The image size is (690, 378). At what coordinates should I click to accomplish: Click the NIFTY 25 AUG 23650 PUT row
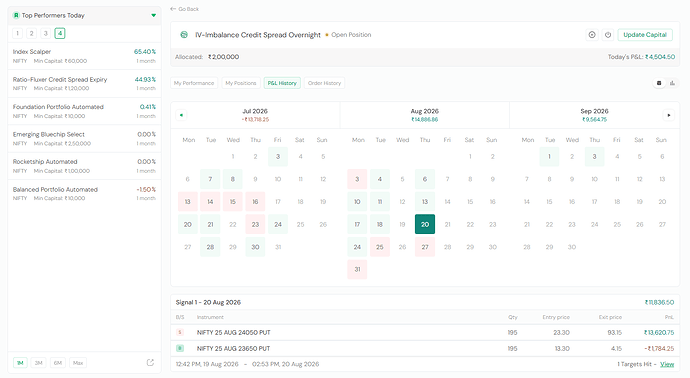(x=425, y=348)
